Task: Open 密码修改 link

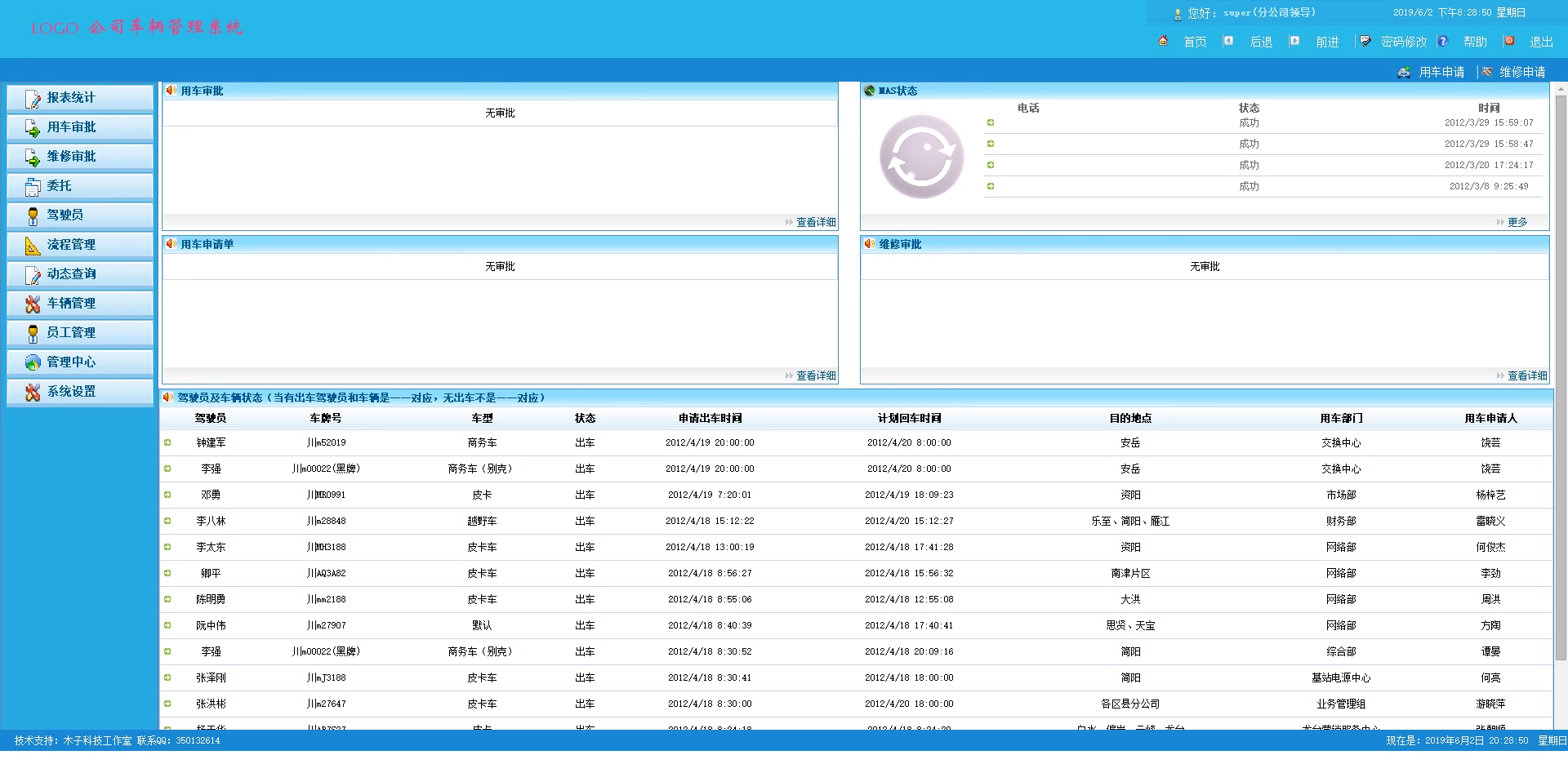Action: coord(1404,42)
